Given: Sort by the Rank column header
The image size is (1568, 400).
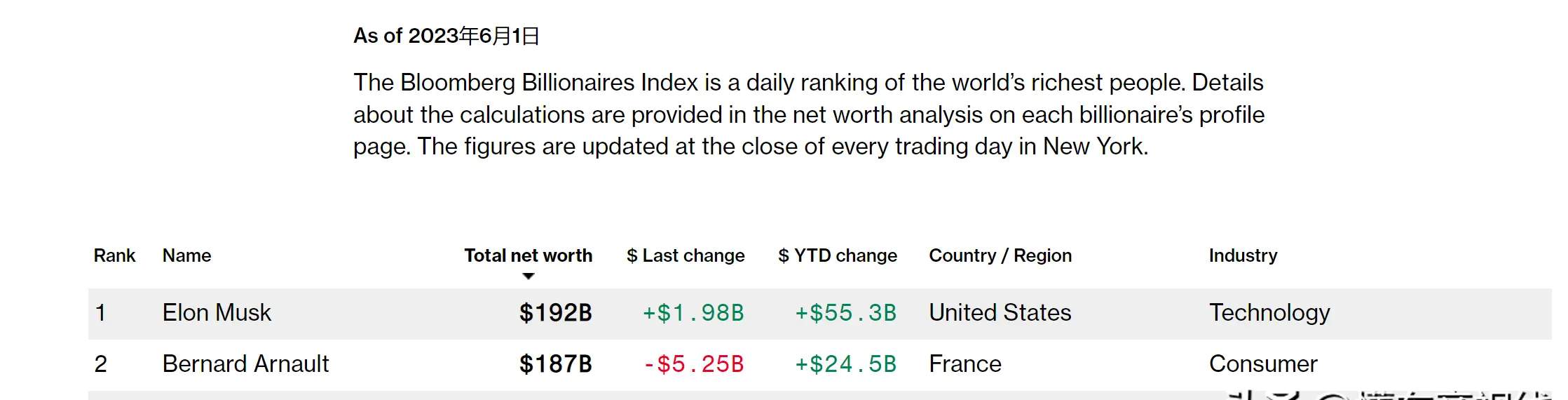Looking at the screenshot, I should [114, 255].
